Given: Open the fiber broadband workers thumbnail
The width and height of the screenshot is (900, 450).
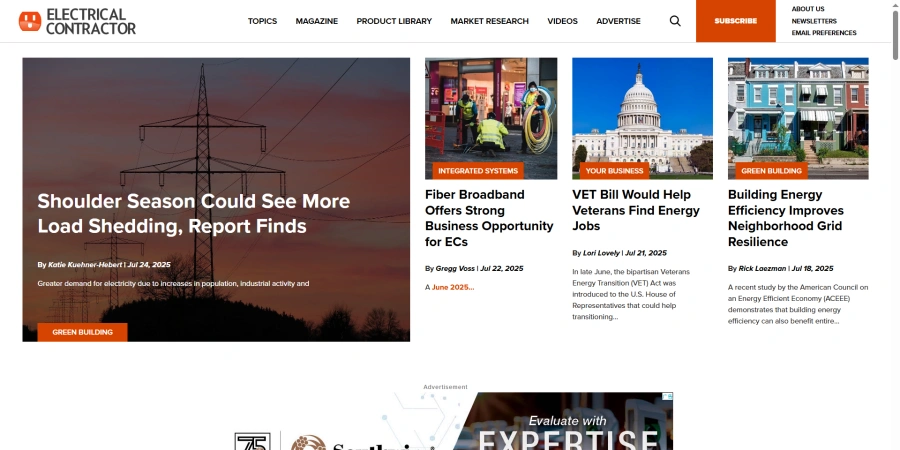Looking at the screenshot, I should pyautogui.click(x=491, y=118).
